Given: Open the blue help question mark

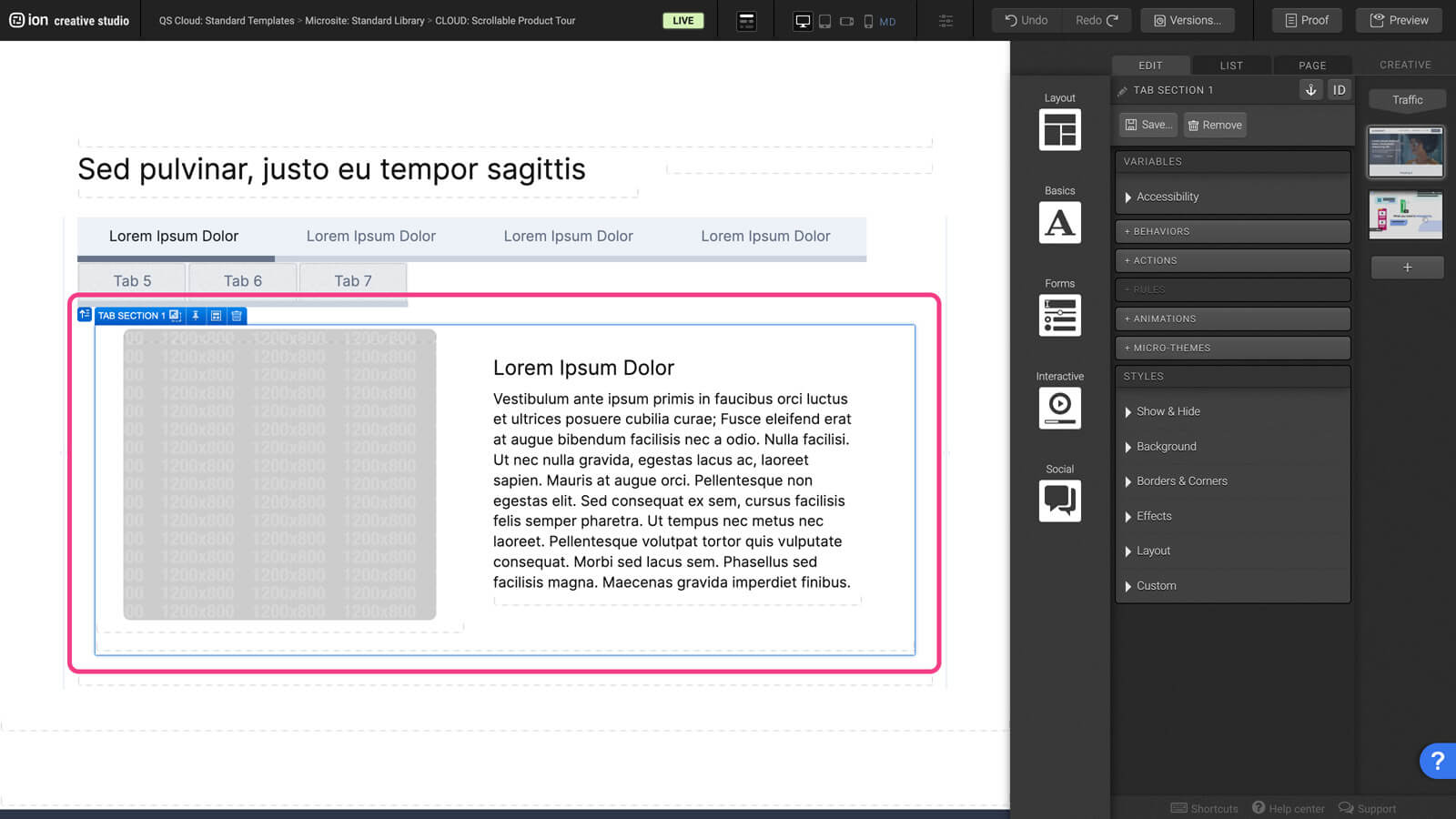Looking at the screenshot, I should (1437, 760).
